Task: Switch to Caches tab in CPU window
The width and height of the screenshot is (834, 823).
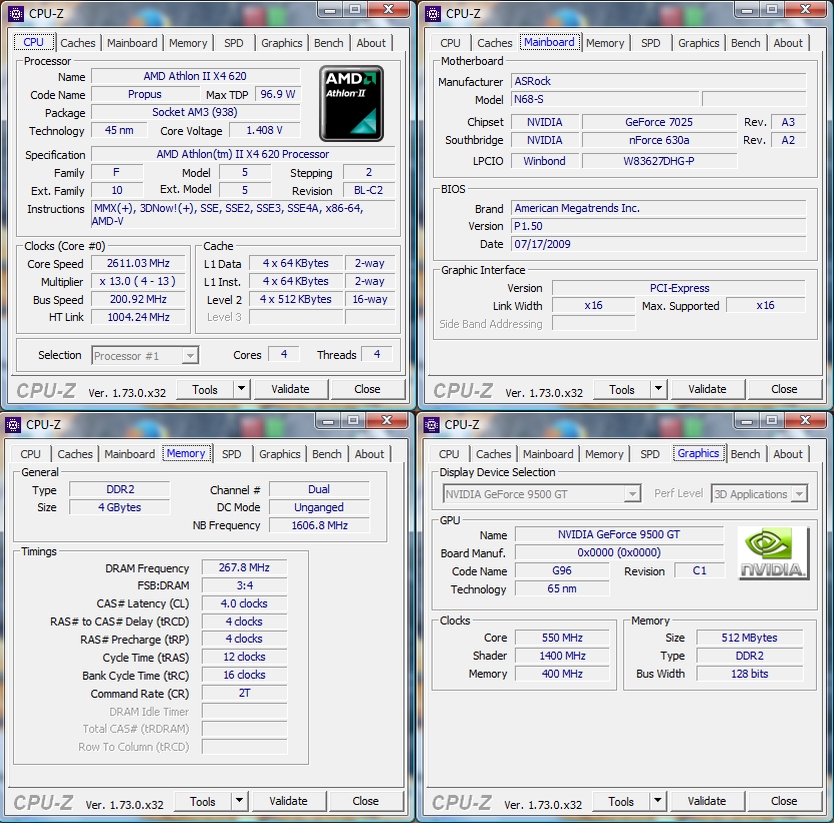Action: 78,43
